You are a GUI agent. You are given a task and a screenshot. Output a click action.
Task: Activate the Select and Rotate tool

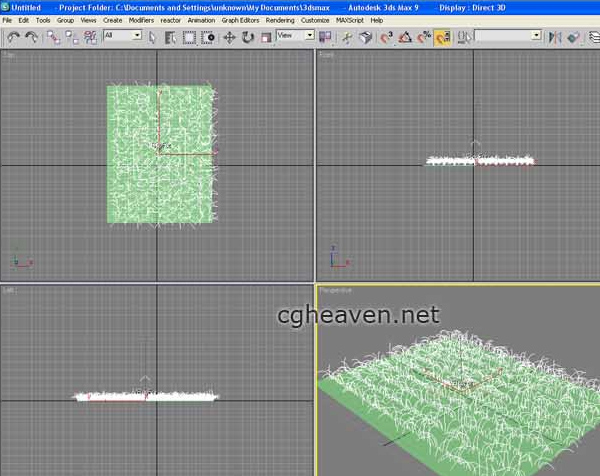248,37
